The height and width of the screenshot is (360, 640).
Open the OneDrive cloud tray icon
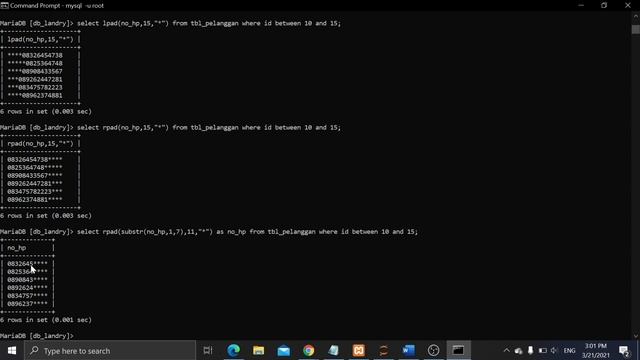pyautogui.click(x=518, y=351)
